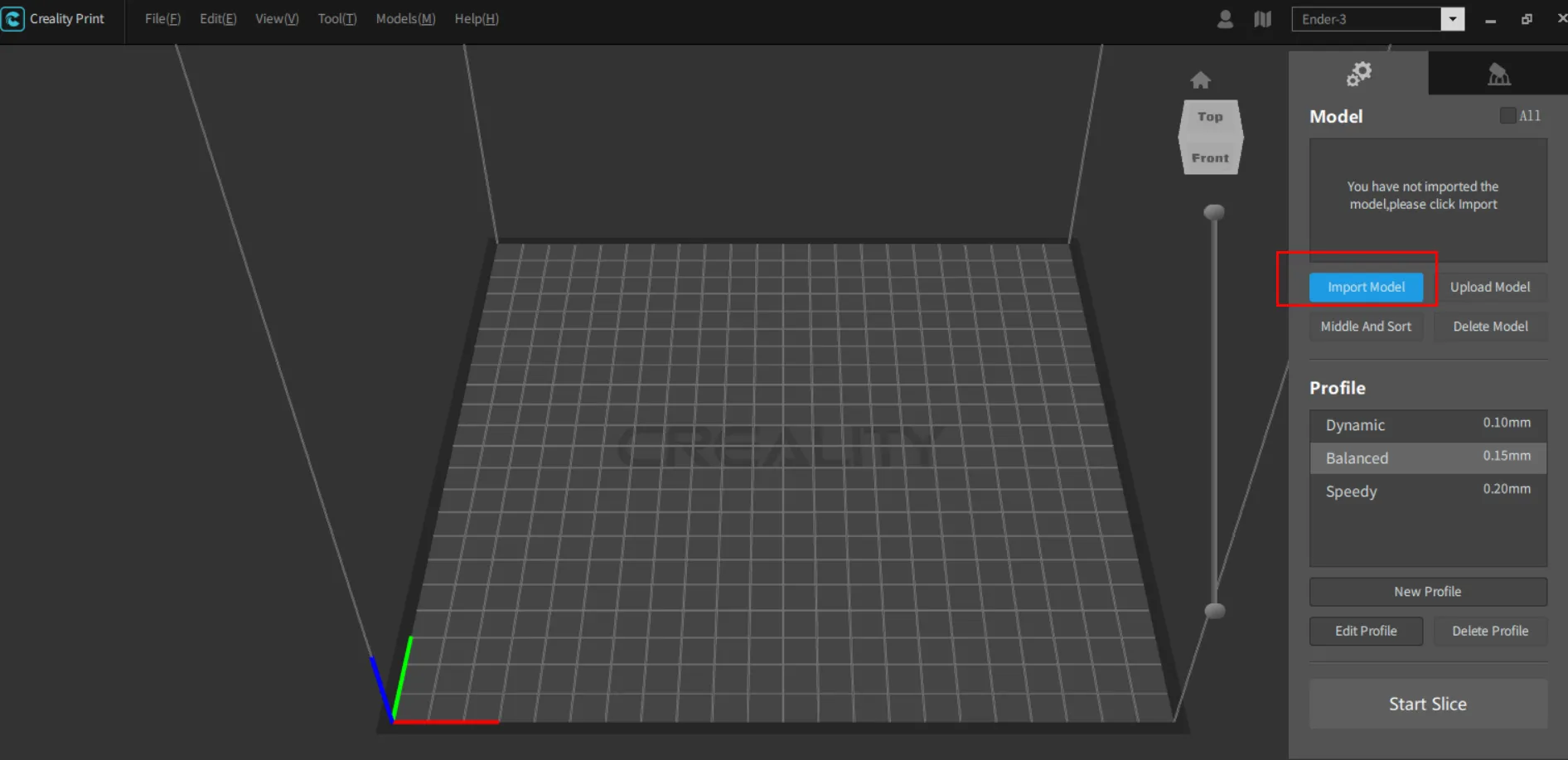Image resolution: width=1568 pixels, height=760 pixels.
Task: Select the Speedy 0.20mm profile
Action: pyautogui.click(x=1427, y=491)
